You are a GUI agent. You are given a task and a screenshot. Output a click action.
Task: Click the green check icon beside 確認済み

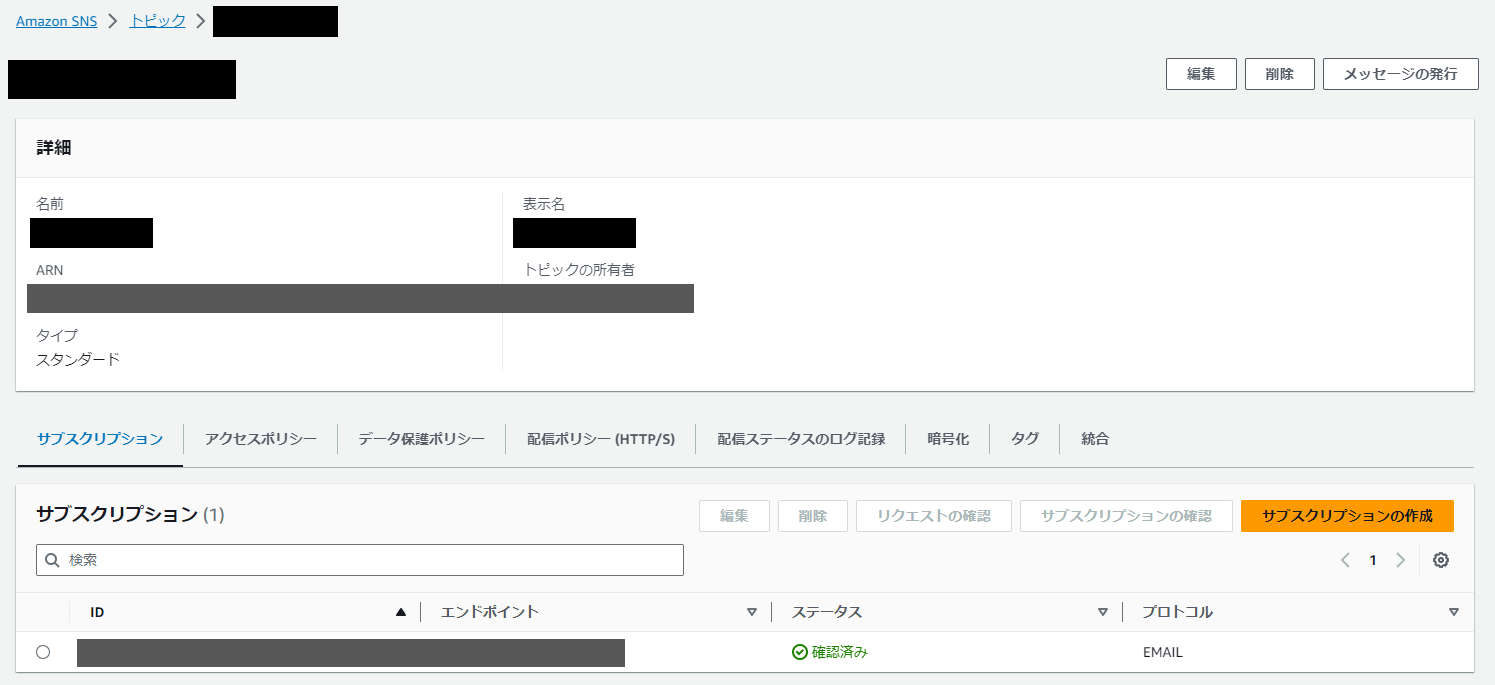tap(800, 652)
